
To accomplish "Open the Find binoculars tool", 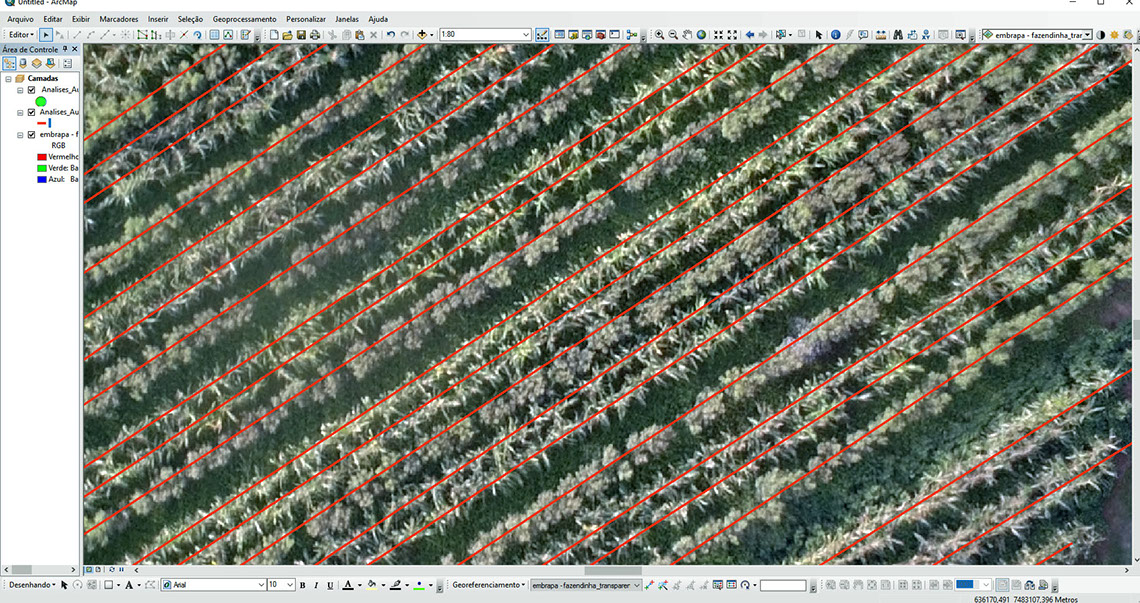I will pyautogui.click(x=898, y=35).
